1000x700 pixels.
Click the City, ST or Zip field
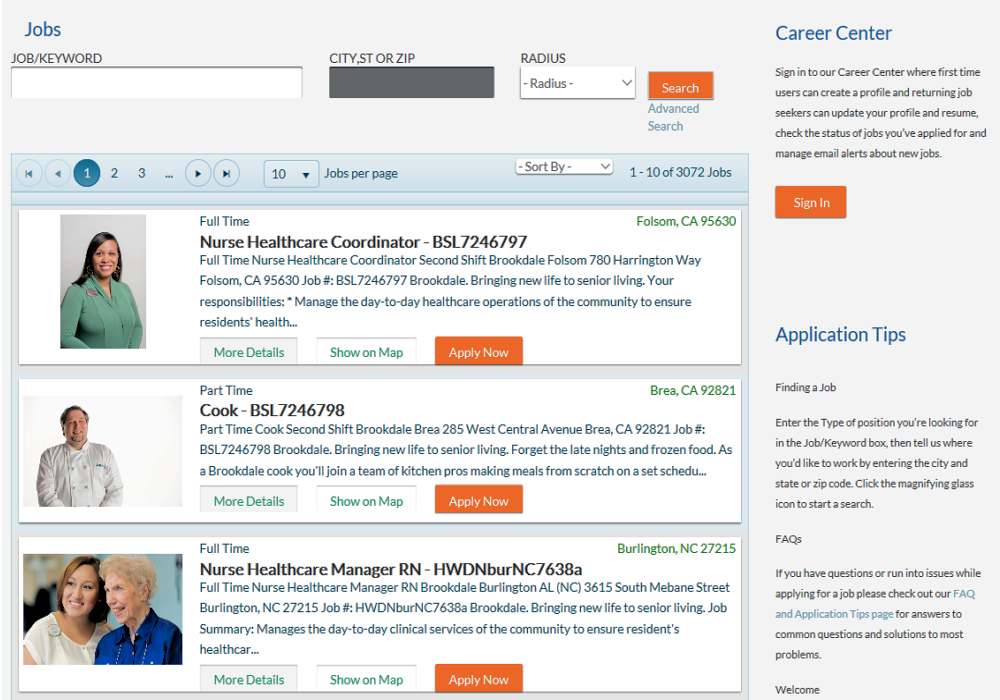[x=411, y=81]
